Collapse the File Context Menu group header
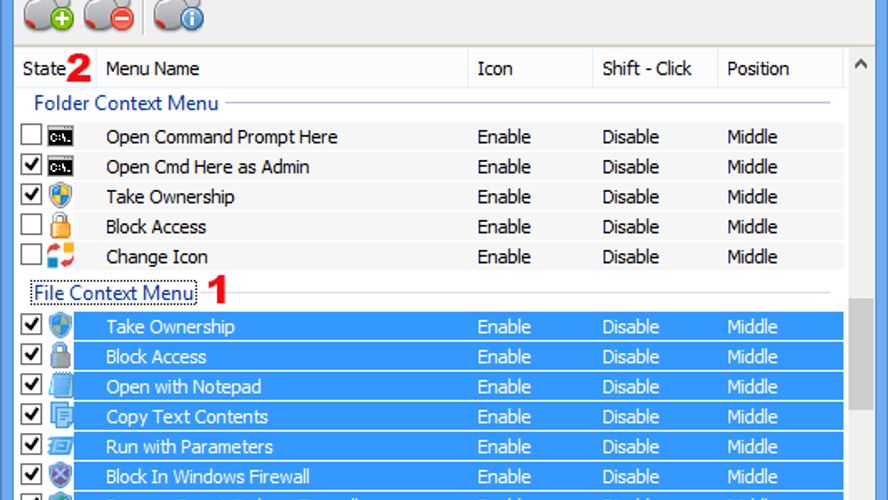This screenshot has width=888, height=500. 114,293
